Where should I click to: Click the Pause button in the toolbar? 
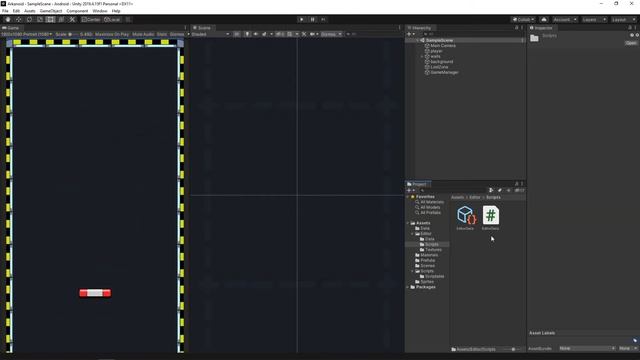coord(312,19)
